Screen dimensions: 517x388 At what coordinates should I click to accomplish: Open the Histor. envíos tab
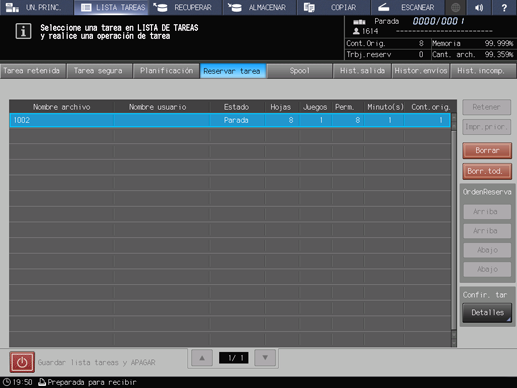421,71
